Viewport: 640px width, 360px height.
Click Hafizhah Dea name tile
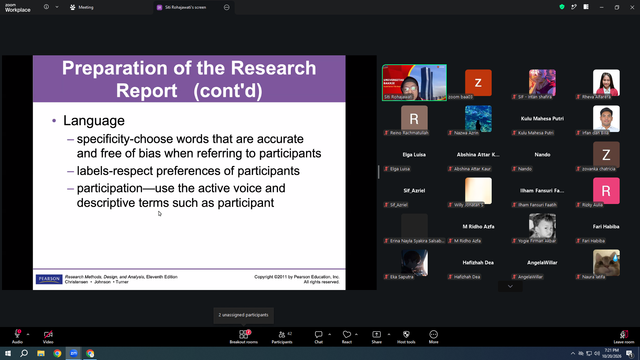pos(478,262)
